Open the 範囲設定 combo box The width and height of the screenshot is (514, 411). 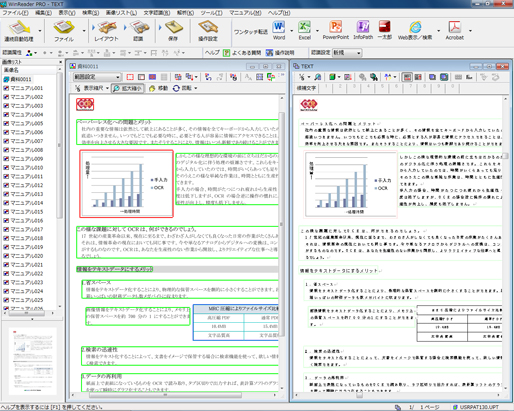[x=97, y=77]
